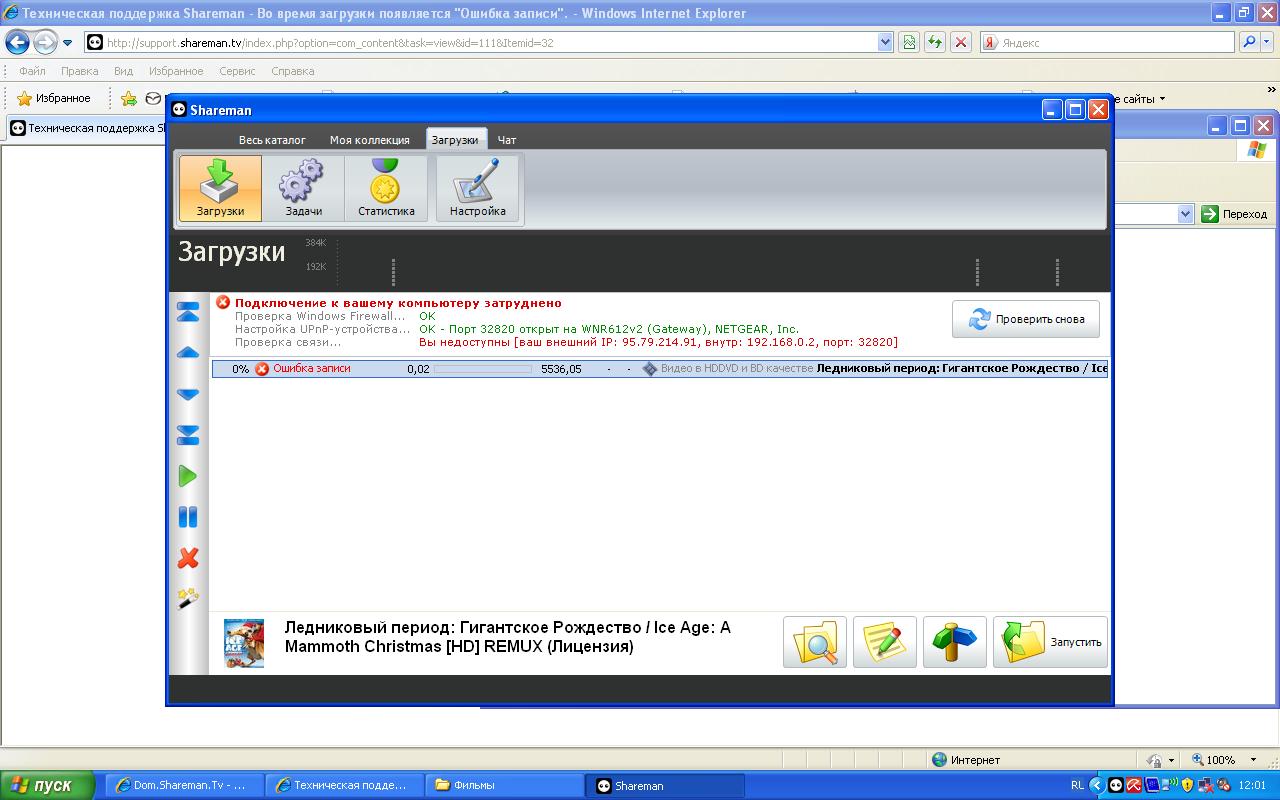
Task: Click Проверить снова button
Action: 1025,320
